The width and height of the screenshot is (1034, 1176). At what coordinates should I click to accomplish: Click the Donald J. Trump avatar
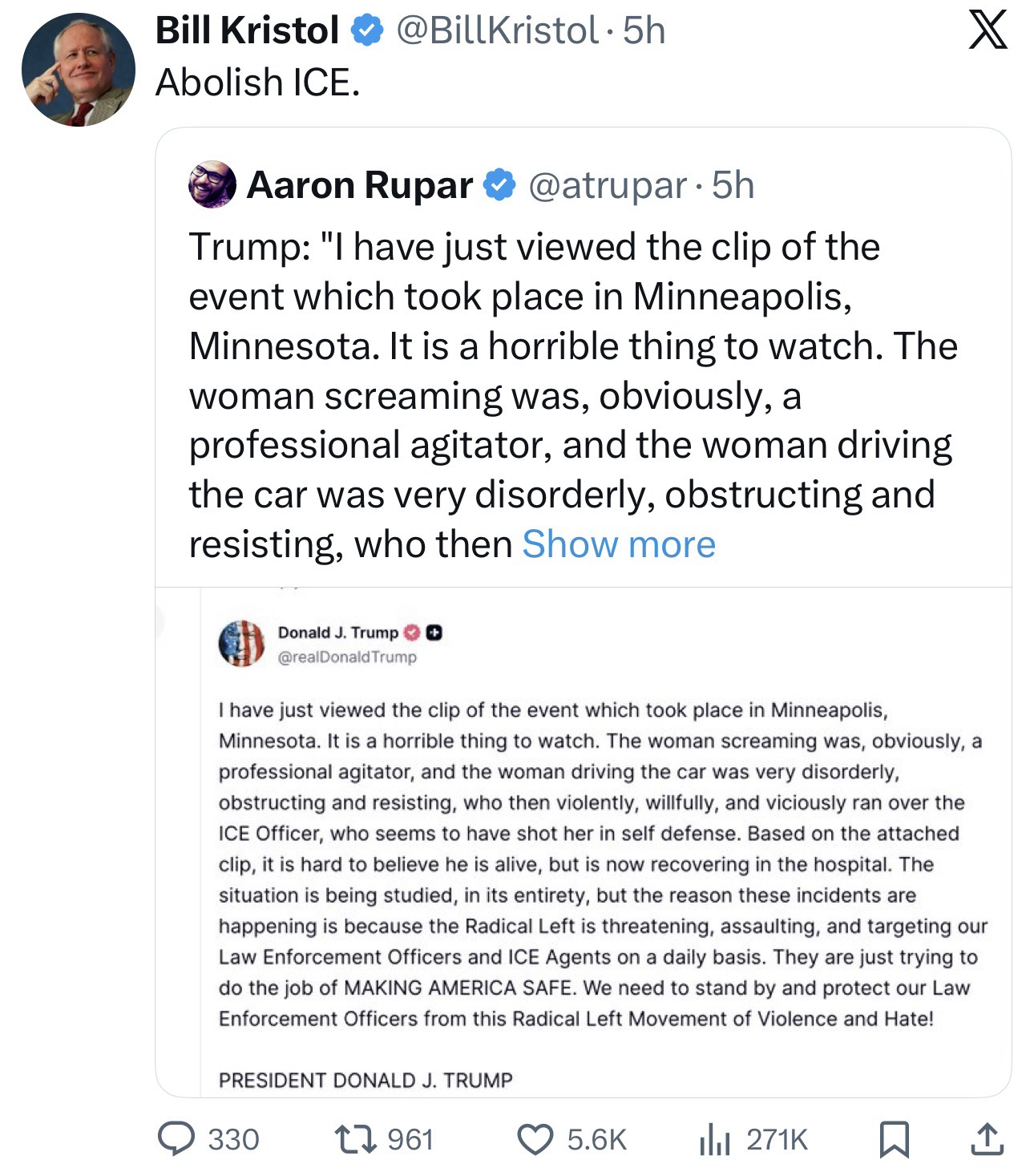click(x=241, y=643)
